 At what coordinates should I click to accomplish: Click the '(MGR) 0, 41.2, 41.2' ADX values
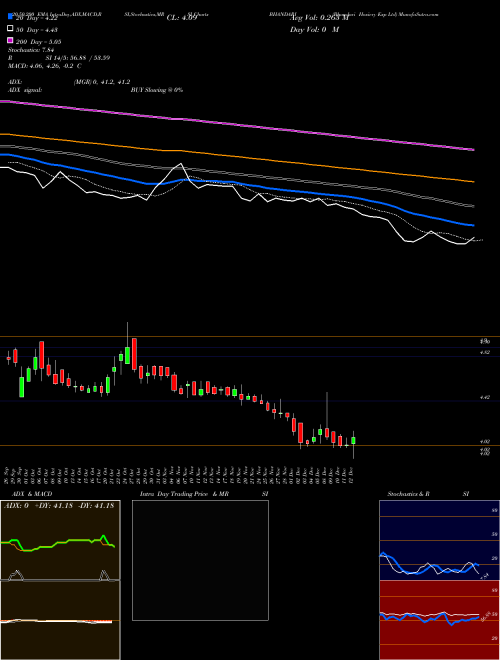tap(102, 82)
